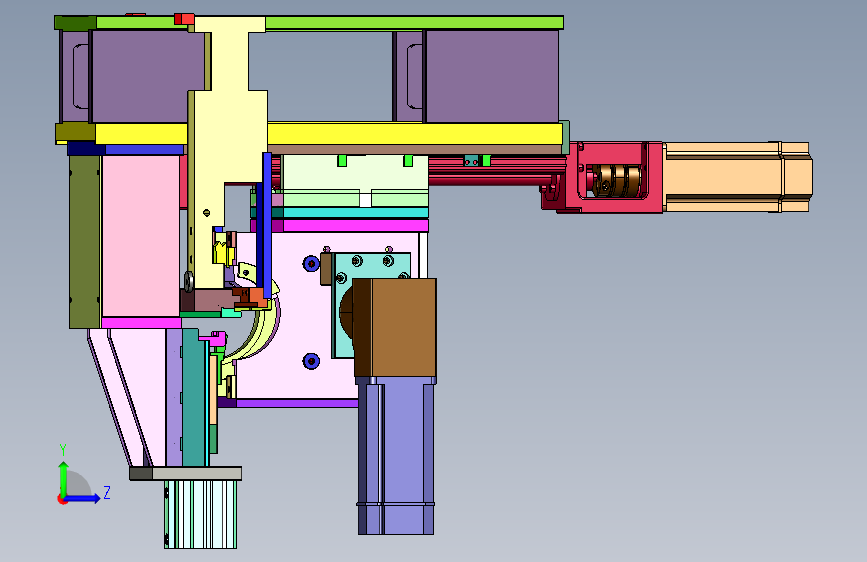Select the brass shaft coupling

(617, 180)
